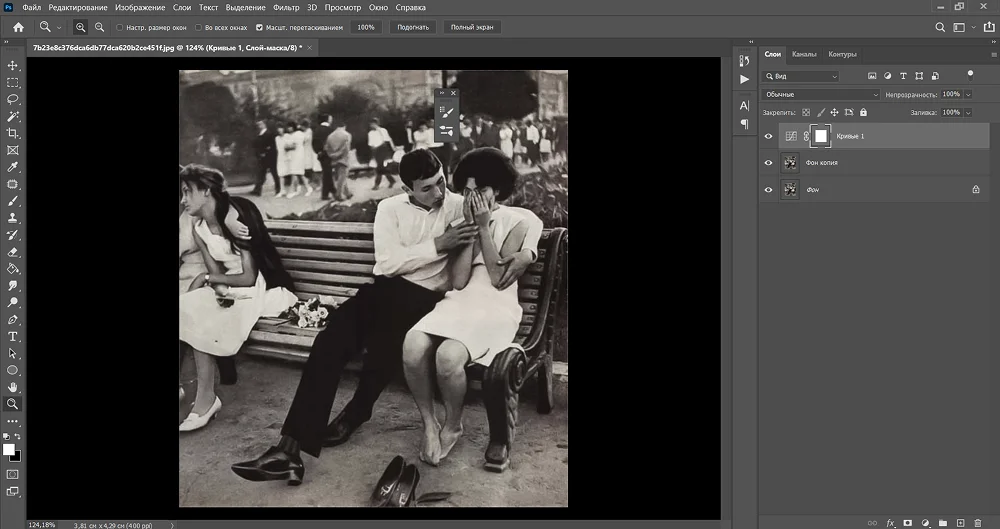Pick the Hand tool

pyautogui.click(x=13, y=387)
